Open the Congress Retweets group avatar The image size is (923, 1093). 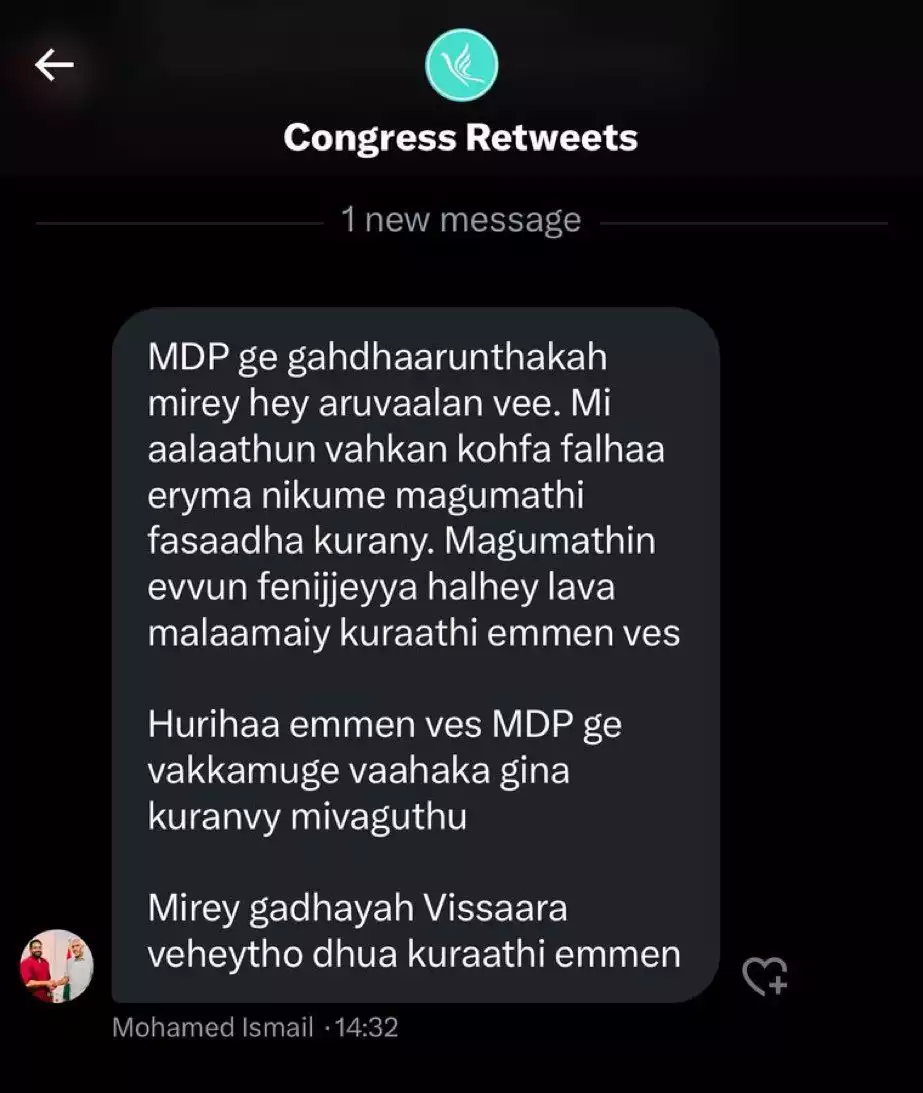(462, 65)
